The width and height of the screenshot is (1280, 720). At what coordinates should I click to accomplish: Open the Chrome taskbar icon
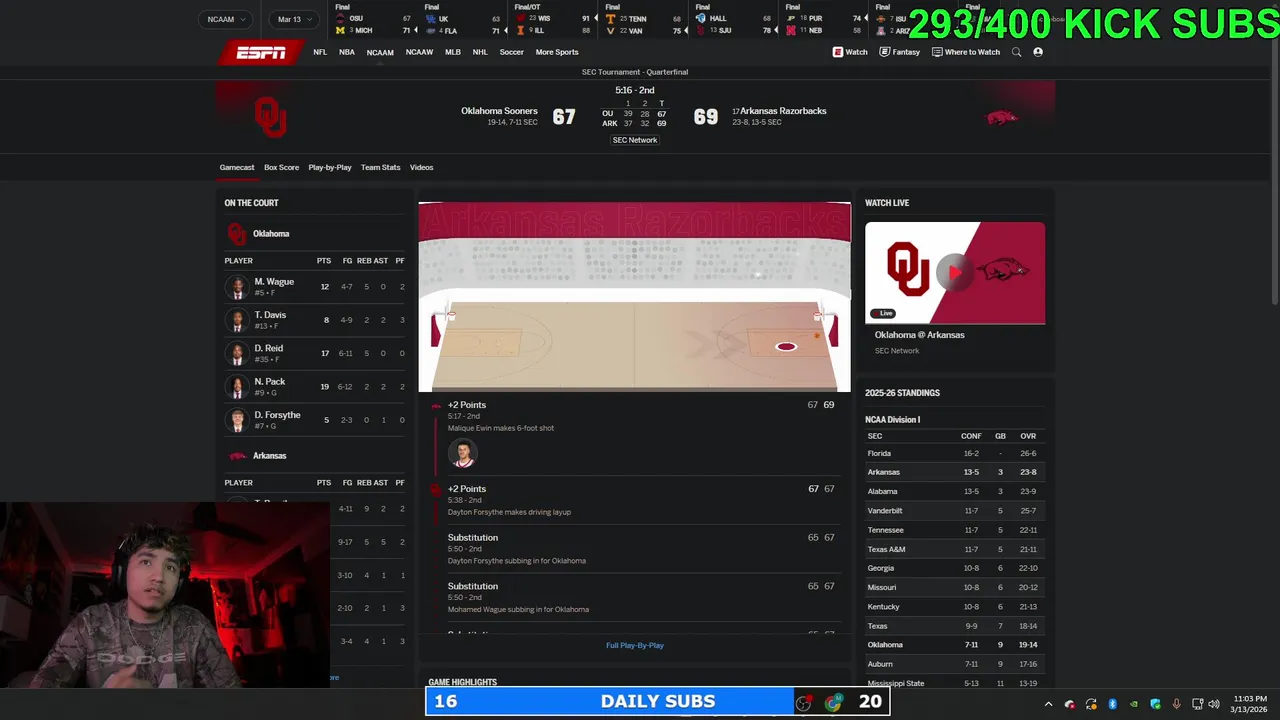point(833,703)
